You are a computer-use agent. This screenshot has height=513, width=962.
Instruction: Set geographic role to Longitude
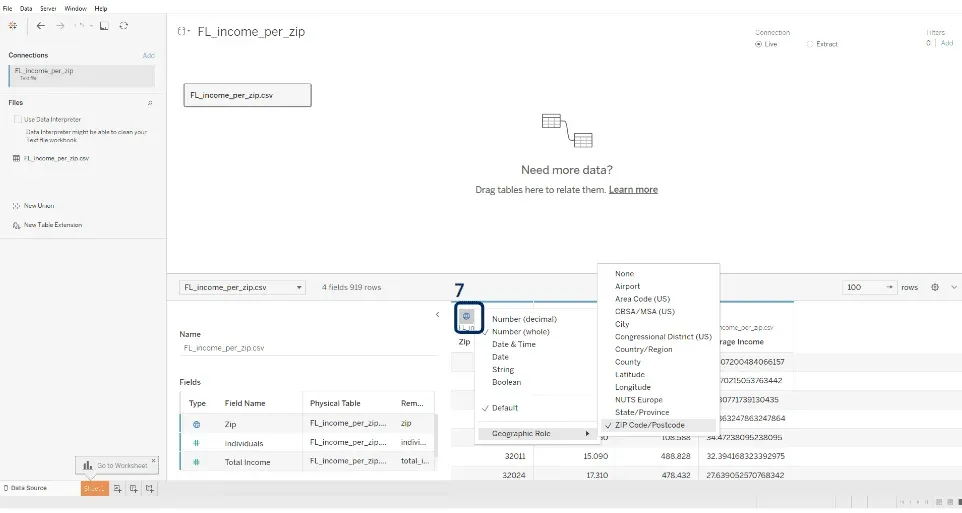coord(633,387)
